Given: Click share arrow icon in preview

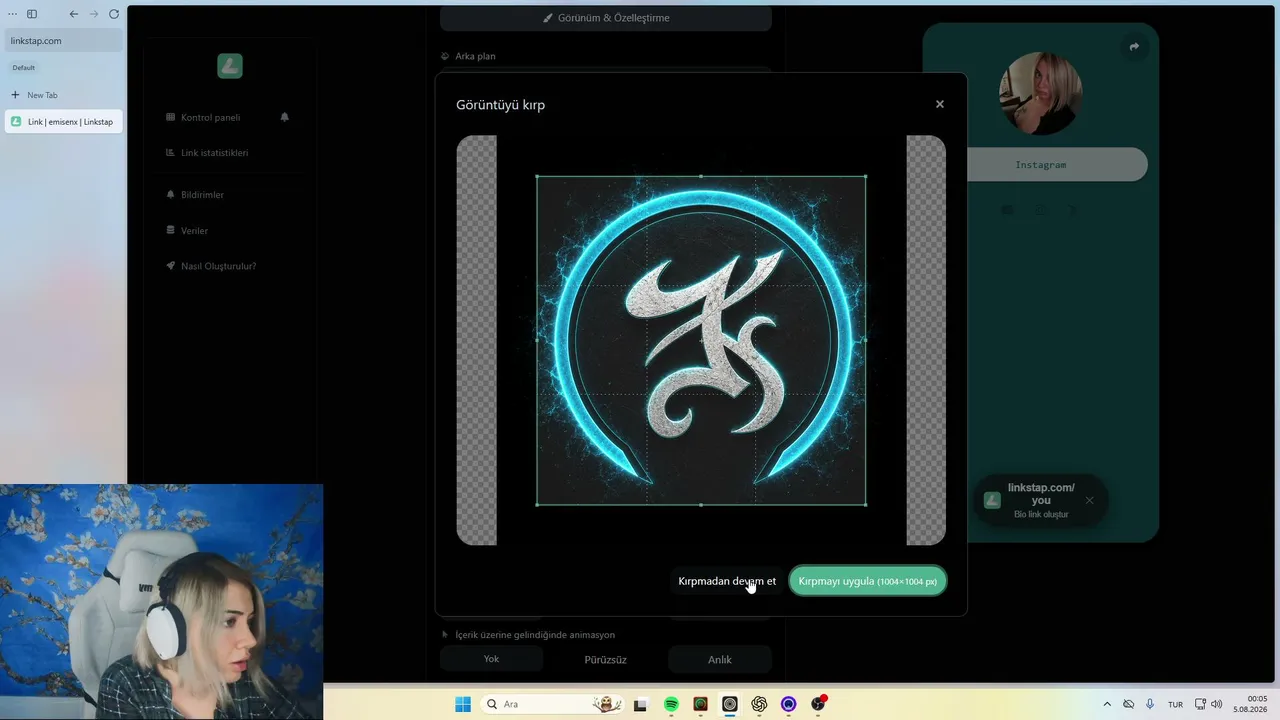Looking at the screenshot, I should (x=1134, y=47).
